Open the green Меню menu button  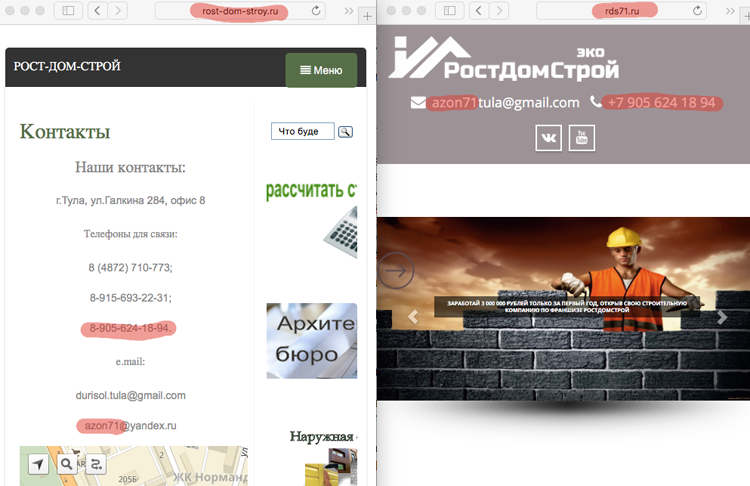(x=321, y=70)
